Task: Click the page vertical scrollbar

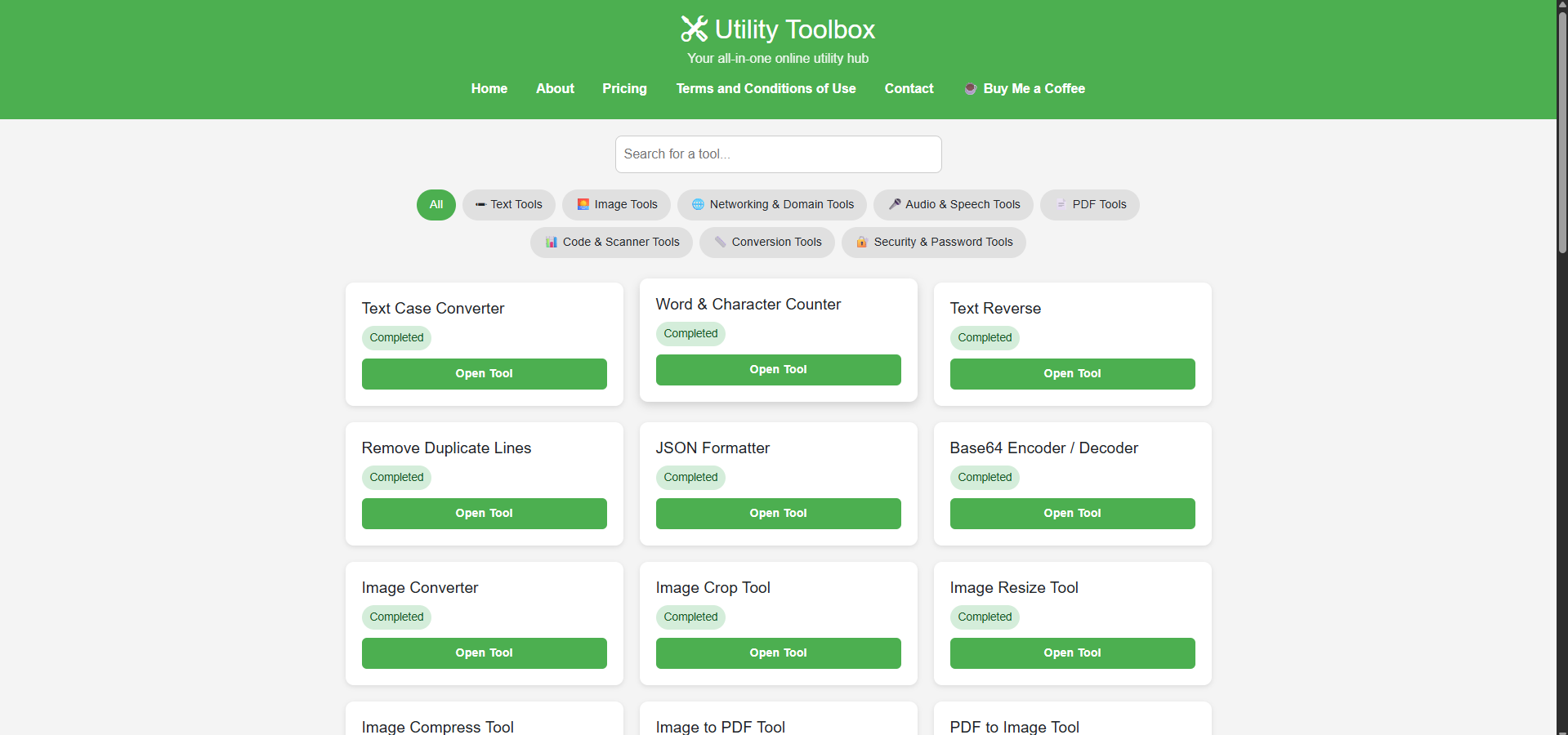Action: point(1561,131)
